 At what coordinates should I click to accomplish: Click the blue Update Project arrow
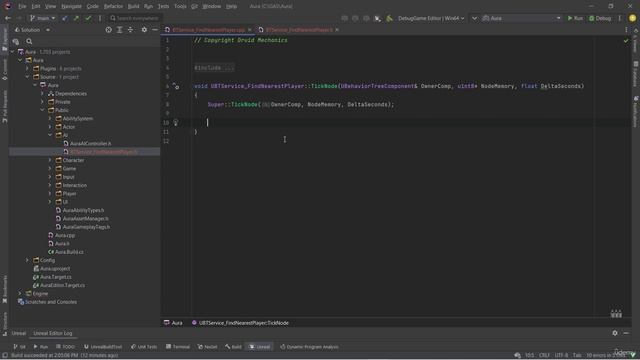65,18
